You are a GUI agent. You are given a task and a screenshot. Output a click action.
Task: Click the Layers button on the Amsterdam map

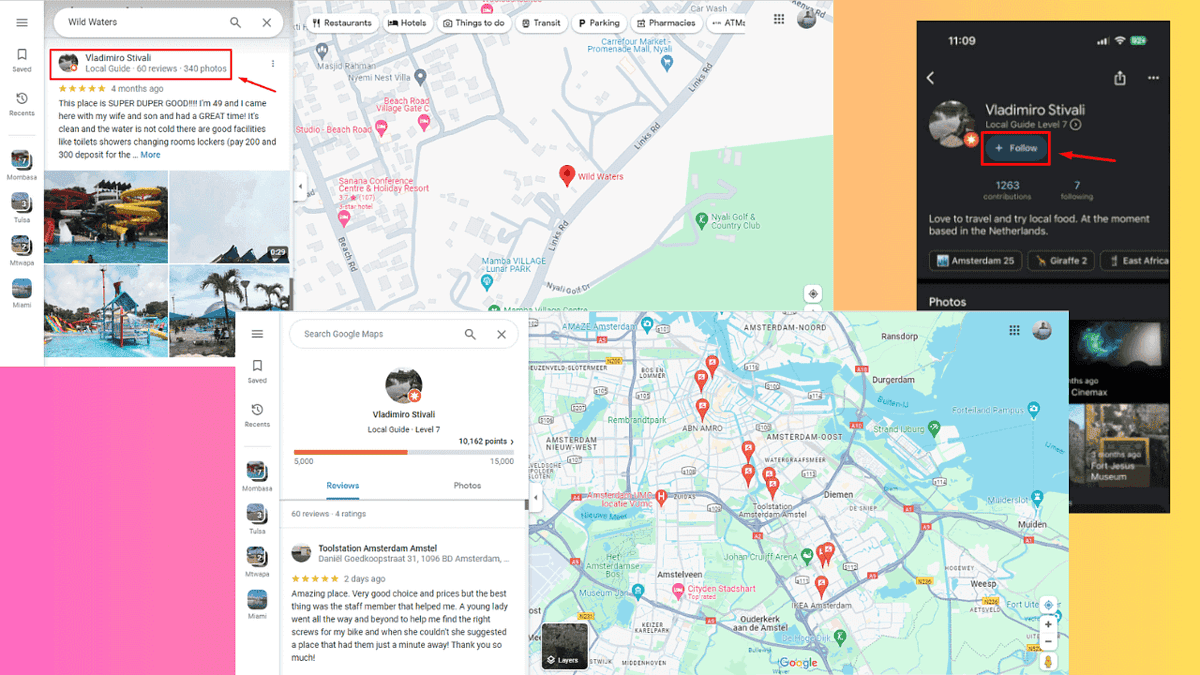(565, 650)
